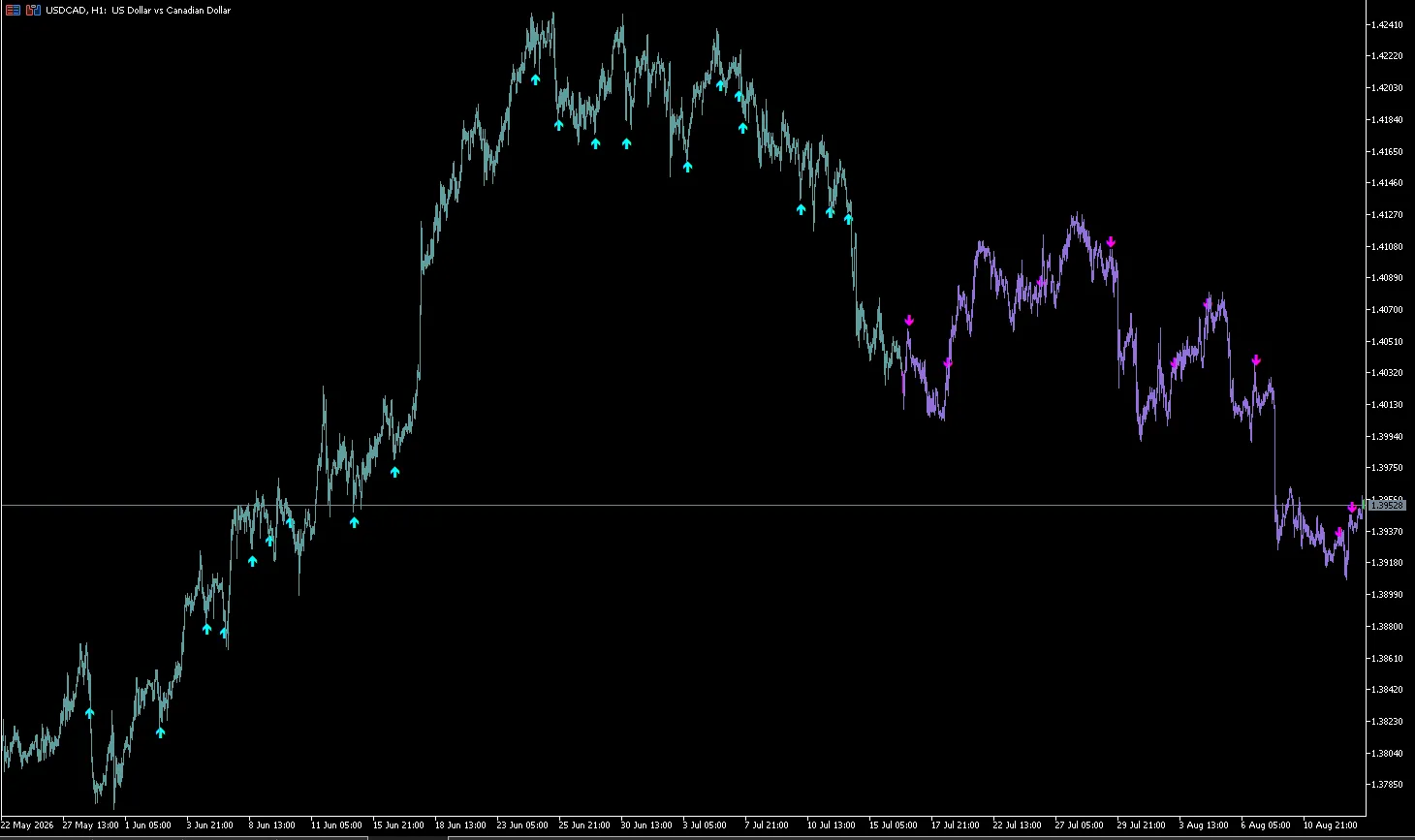The height and width of the screenshot is (840, 1415).
Task: Select the 1 Jun 05:00 time label
Action: tap(148, 825)
